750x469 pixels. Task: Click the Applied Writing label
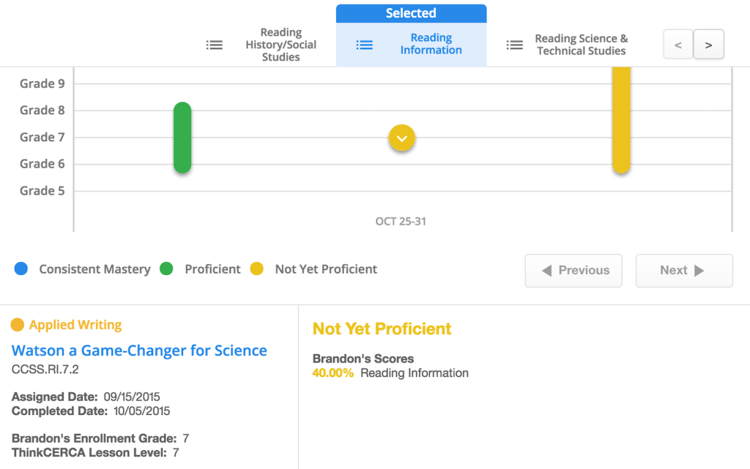[x=76, y=325]
